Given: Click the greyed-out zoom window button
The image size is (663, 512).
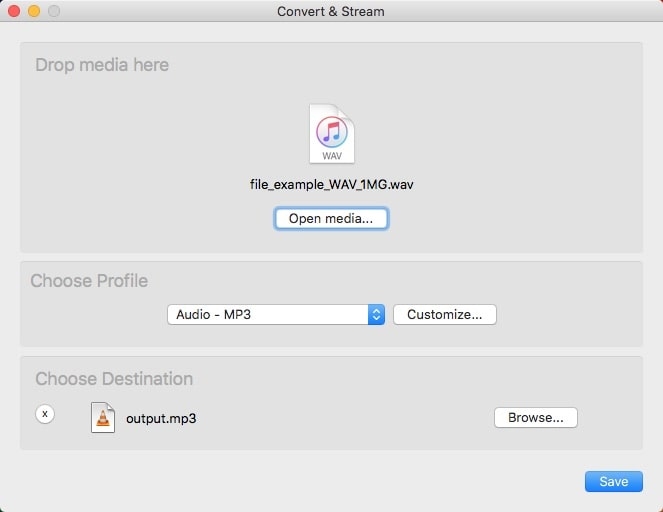Looking at the screenshot, I should (x=54, y=11).
